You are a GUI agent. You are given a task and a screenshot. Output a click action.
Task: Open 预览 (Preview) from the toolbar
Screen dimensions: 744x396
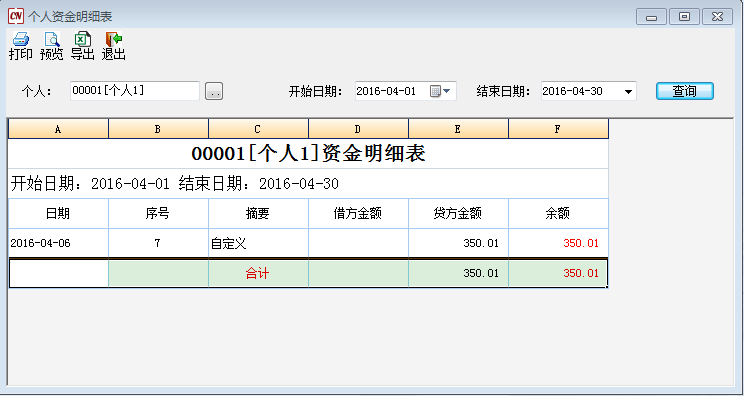point(51,46)
